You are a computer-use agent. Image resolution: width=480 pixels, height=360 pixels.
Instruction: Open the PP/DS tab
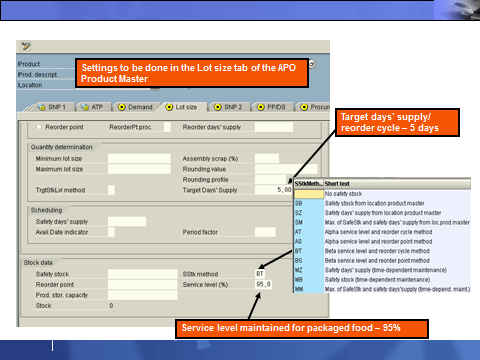pos(272,107)
